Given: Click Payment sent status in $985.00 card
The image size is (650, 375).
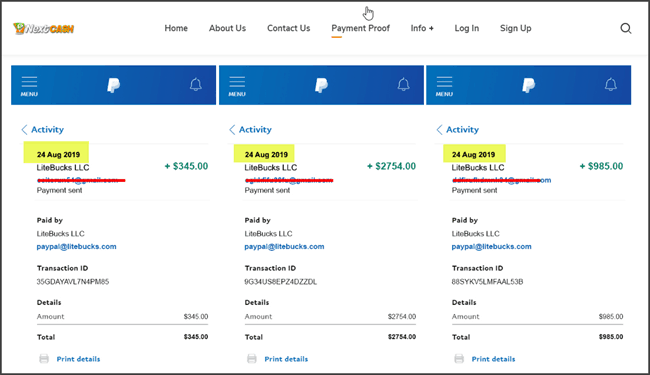Looking at the screenshot, I should [474, 190].
